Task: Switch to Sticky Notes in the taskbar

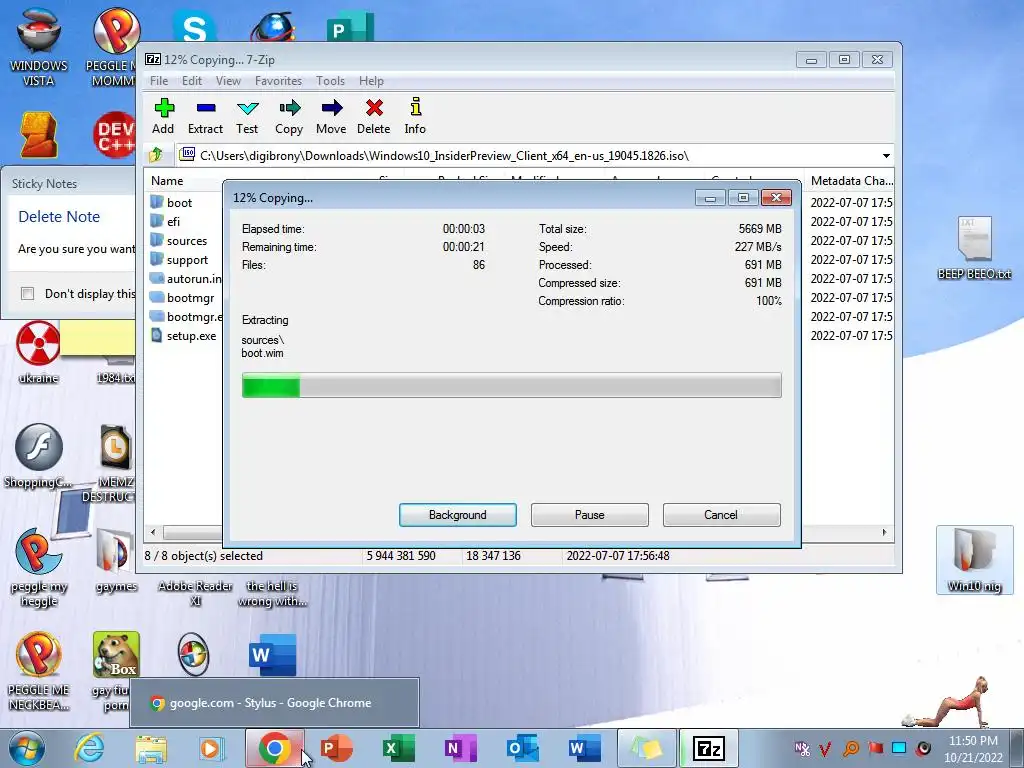Action: pyautogui.click(x=646, y=748)
